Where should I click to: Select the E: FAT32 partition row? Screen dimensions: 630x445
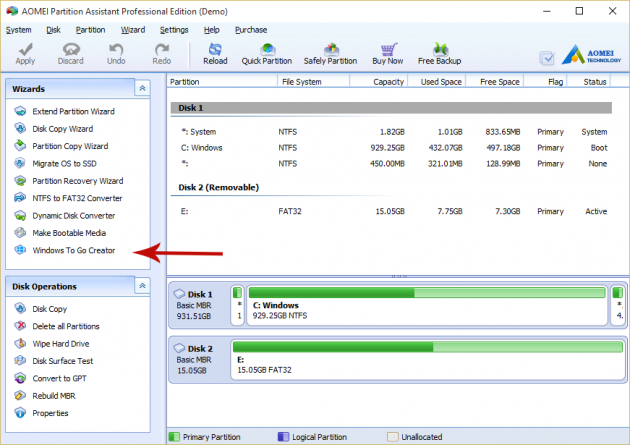(x=390, y=212)
